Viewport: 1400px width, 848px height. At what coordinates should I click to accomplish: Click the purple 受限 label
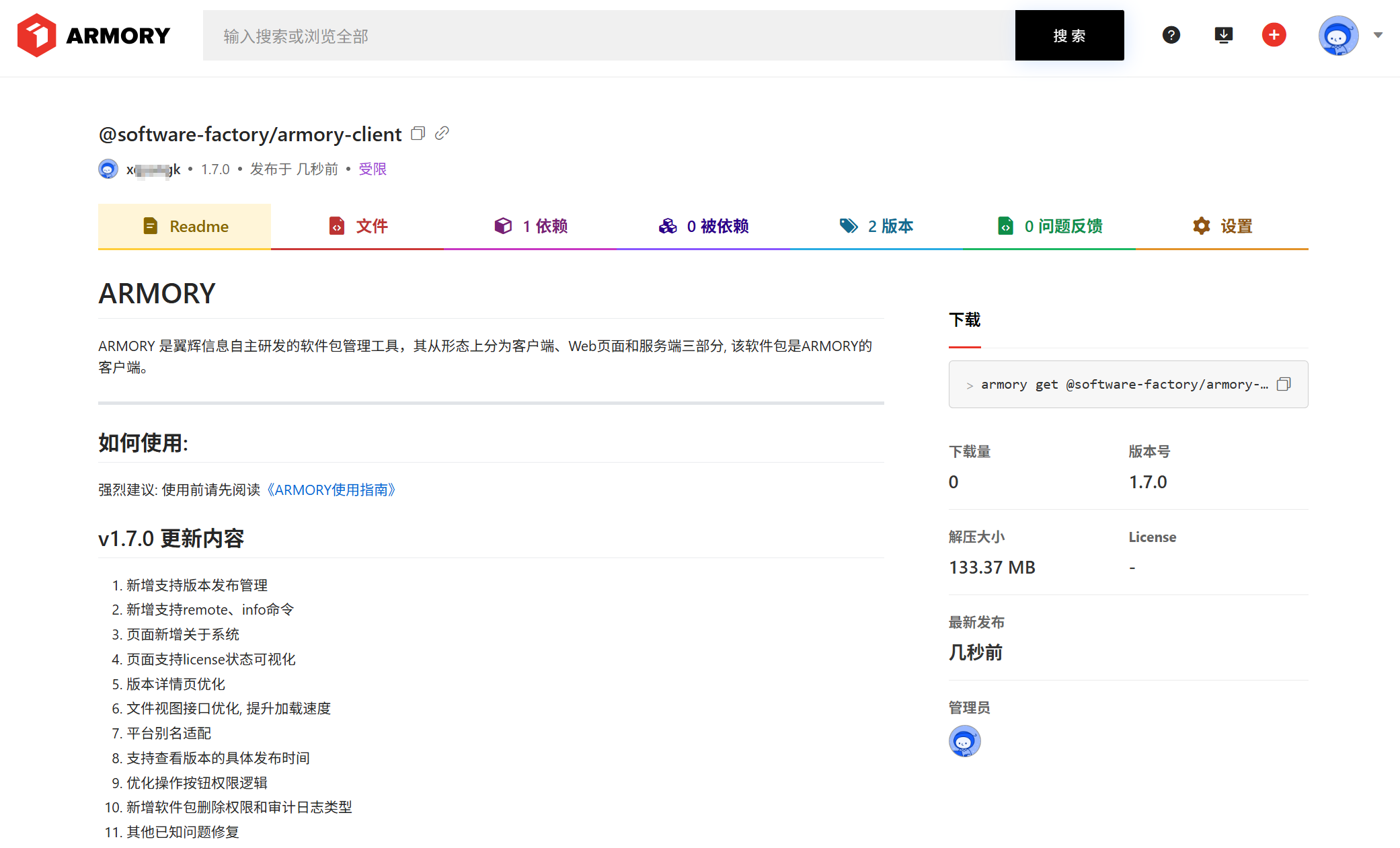(373, 169)
